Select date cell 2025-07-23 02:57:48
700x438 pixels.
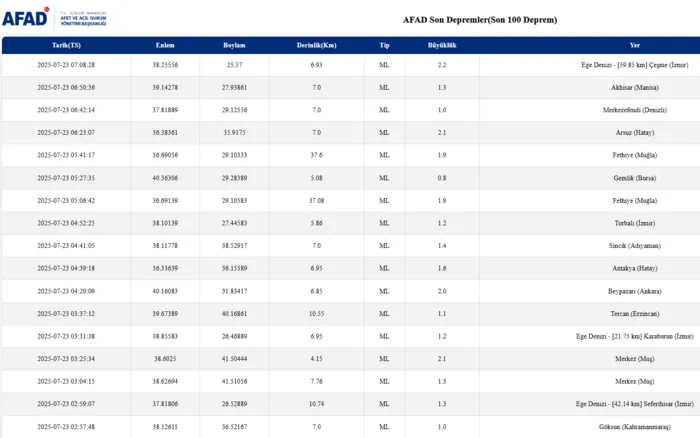click(66, 427)
